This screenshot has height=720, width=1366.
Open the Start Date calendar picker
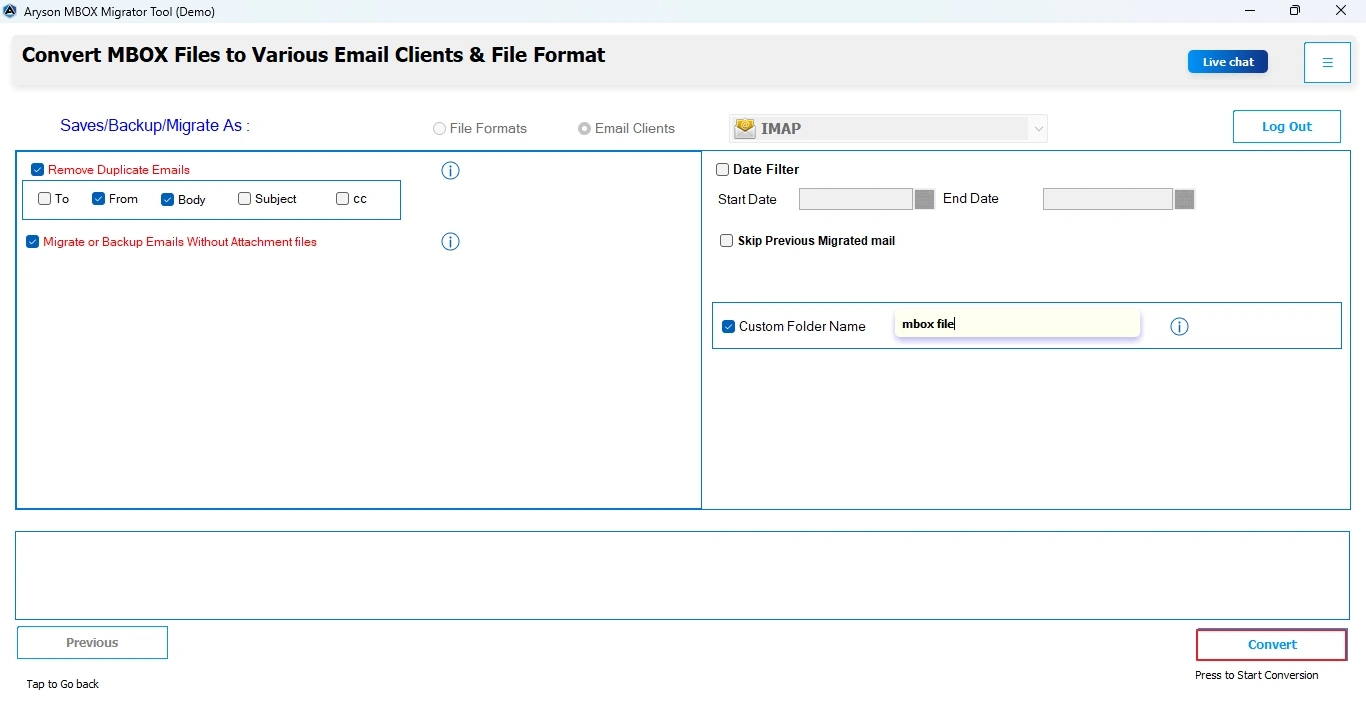click(923, 199)
